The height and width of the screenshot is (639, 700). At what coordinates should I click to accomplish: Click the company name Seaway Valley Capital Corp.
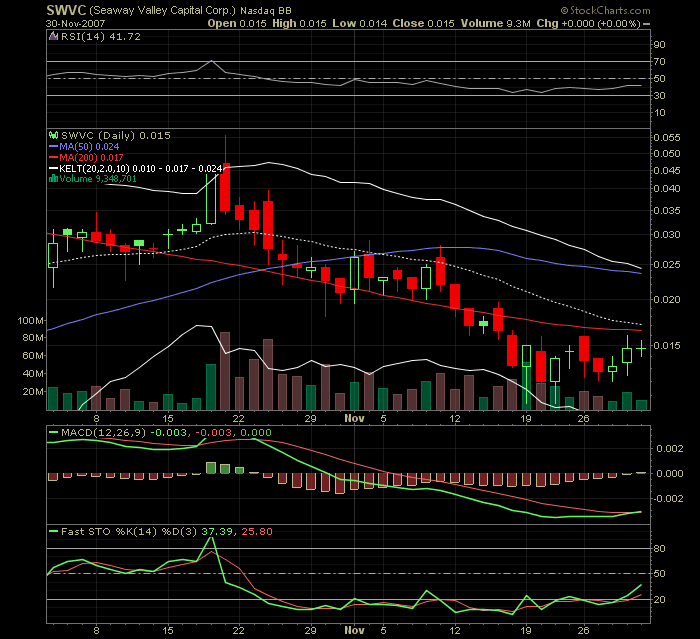click(x=162, y=11)
